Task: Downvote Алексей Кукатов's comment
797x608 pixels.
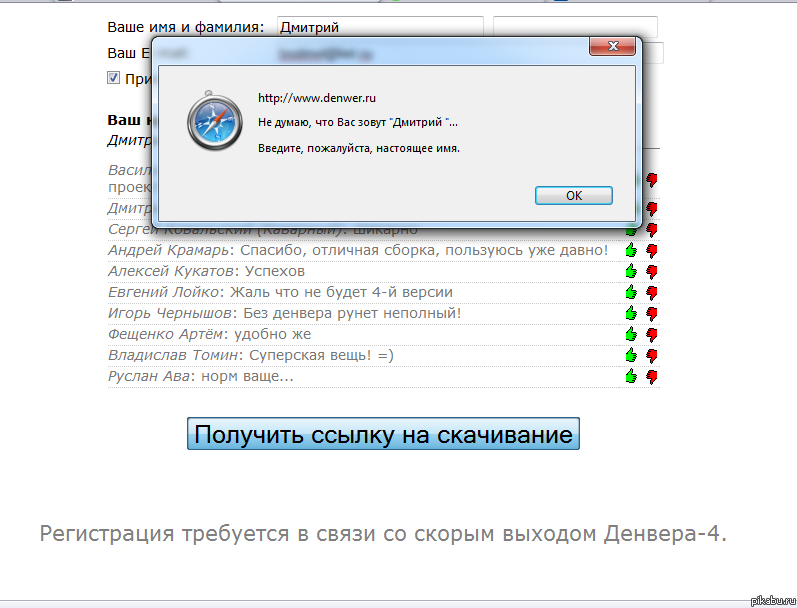Action: click(652, 271)
